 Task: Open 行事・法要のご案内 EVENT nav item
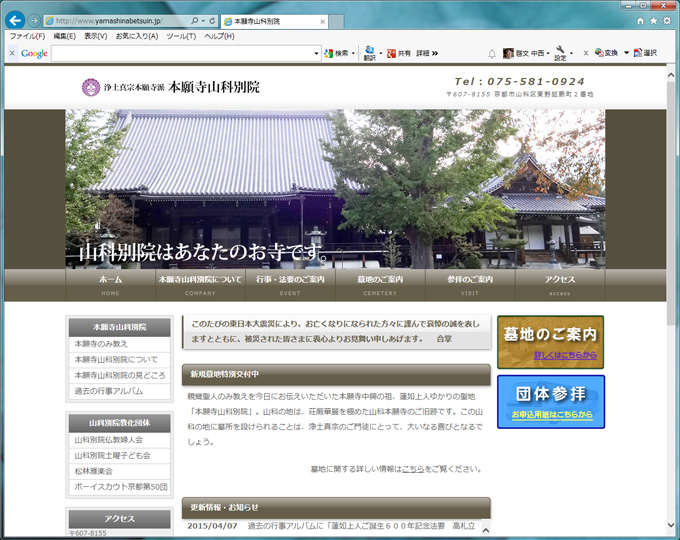click(290, 285)
